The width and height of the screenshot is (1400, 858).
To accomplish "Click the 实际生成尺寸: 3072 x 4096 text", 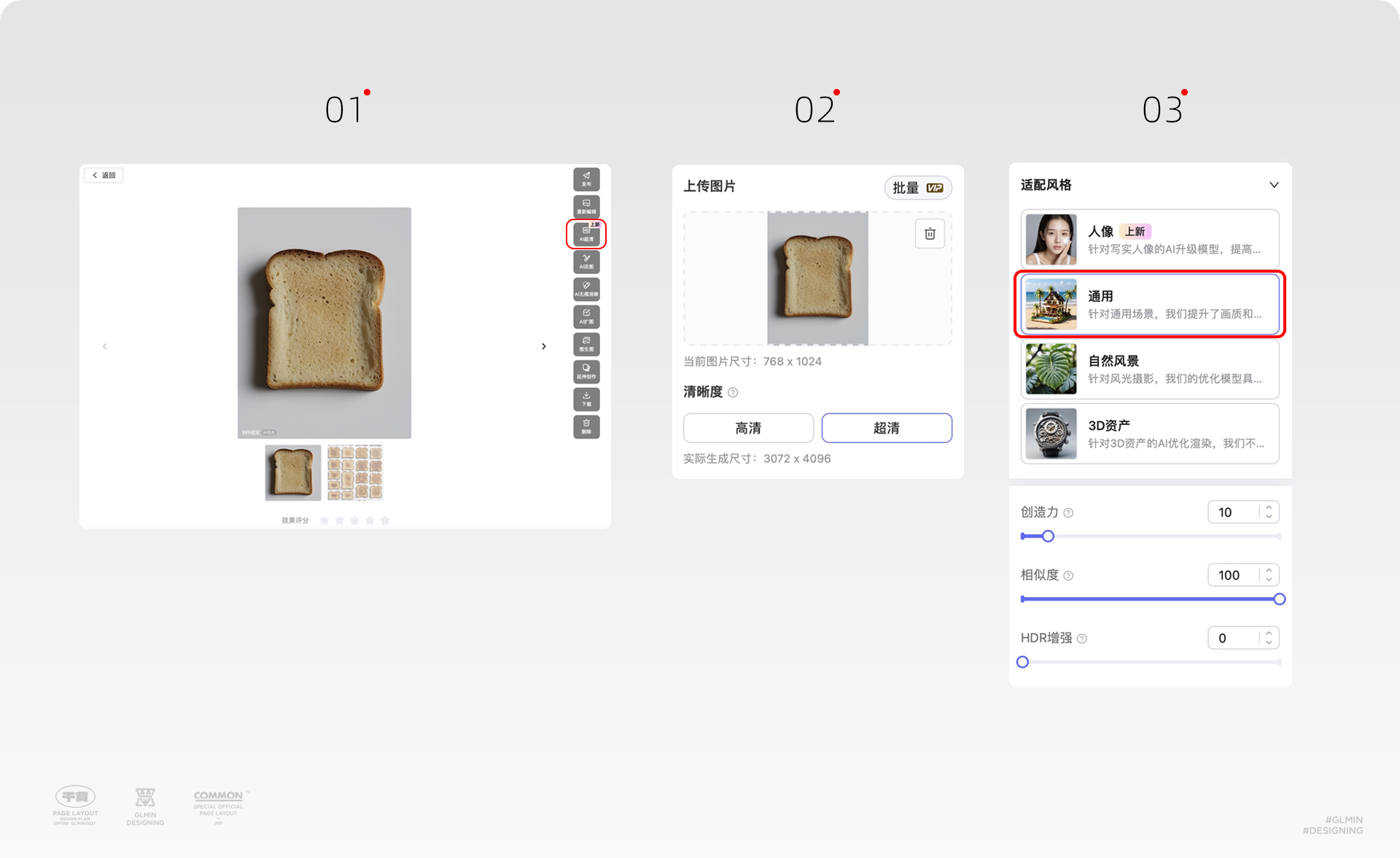I will tap(757, 459).
